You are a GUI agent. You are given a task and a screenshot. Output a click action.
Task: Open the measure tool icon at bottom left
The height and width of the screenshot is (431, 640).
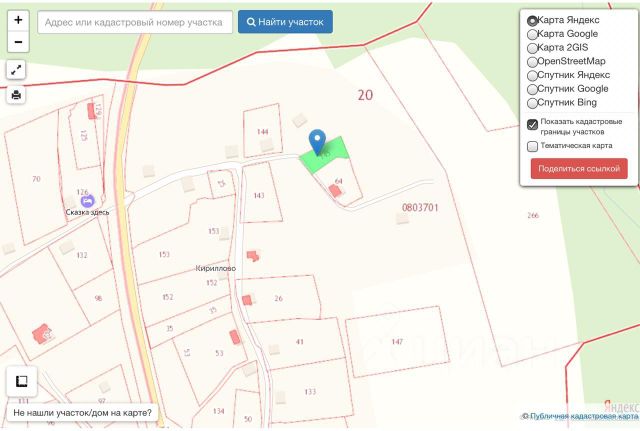(22, 381)
